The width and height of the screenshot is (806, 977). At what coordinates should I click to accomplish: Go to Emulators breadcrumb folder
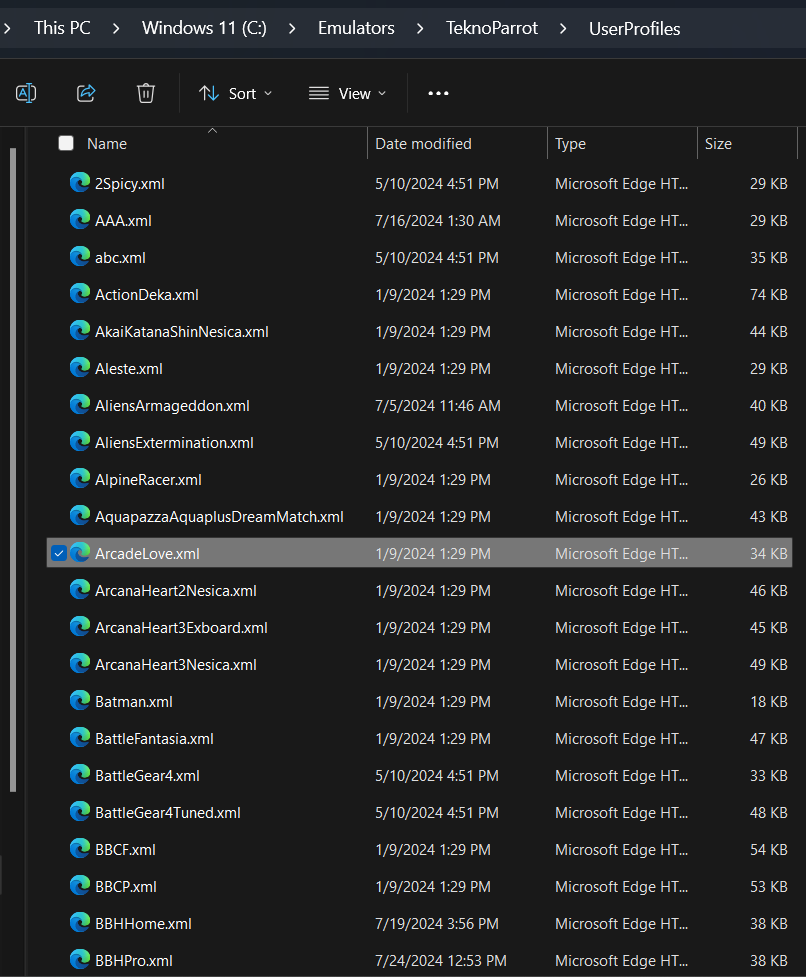coord(356,28)
